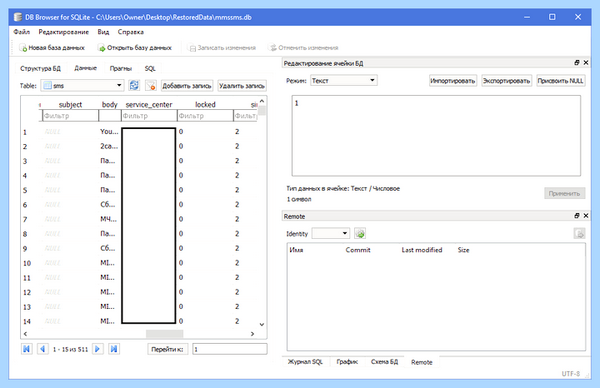This screenshot has height=388, width=600.
Task: Click the Add Record (Добавить запись) button
Action: 187,86
